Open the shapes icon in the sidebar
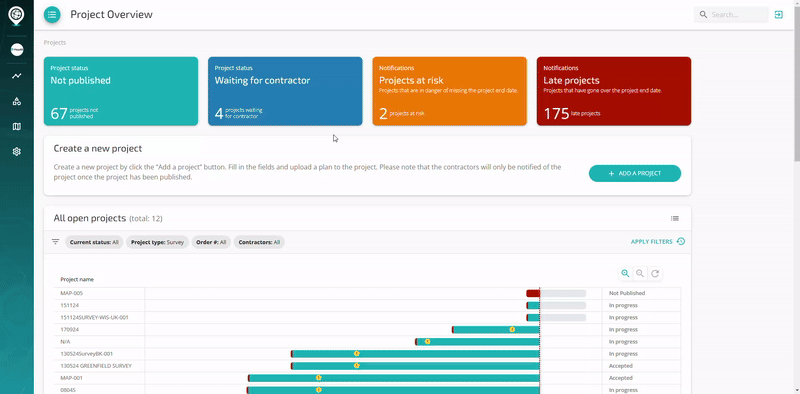Viewport: 800px width, 394px height. [x=17, y=101]
